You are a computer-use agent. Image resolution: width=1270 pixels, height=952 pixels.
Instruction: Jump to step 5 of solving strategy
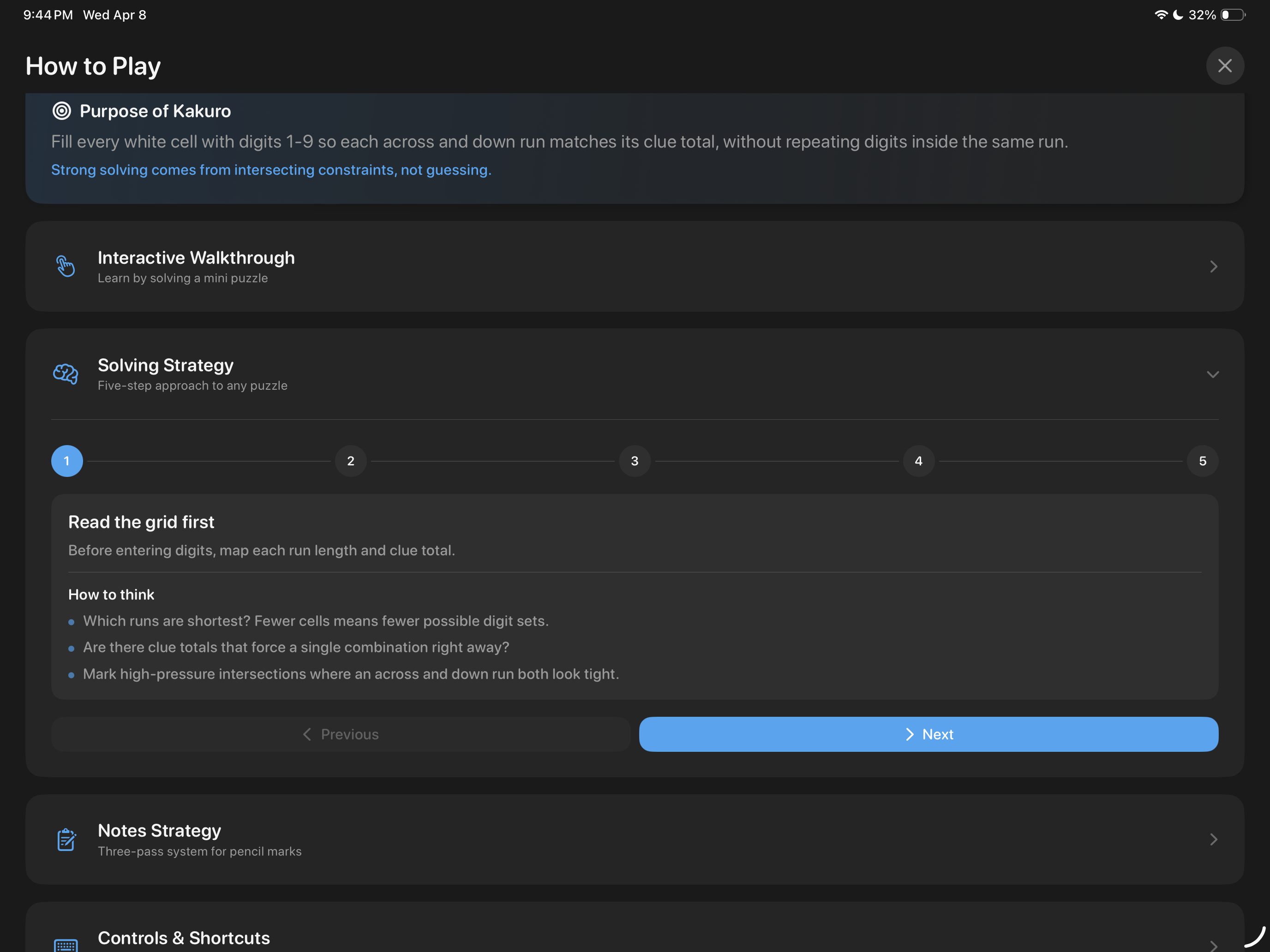1202,461
